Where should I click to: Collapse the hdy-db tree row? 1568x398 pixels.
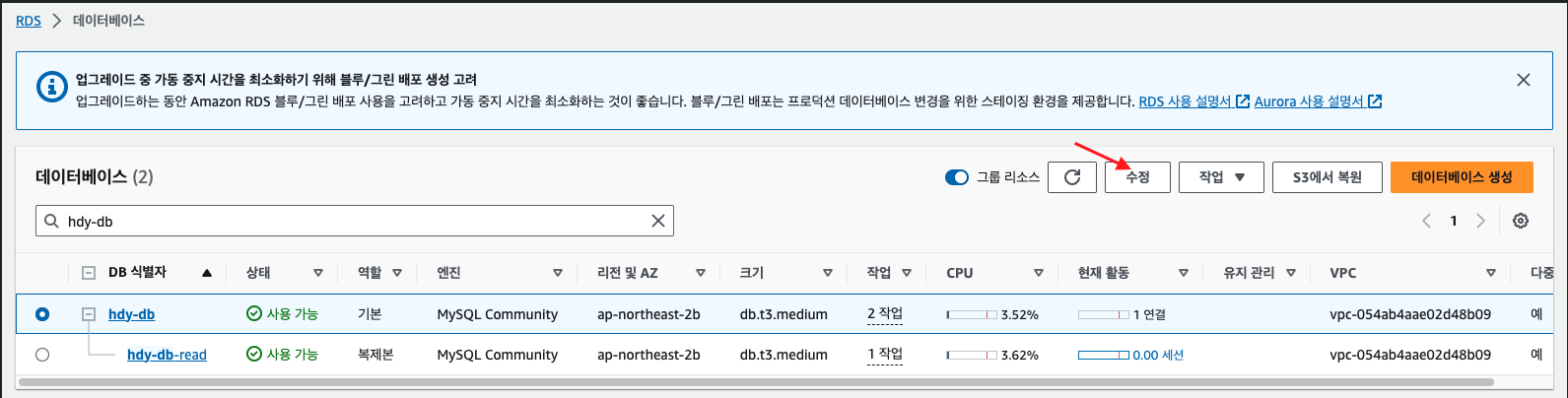click(89, 314)
